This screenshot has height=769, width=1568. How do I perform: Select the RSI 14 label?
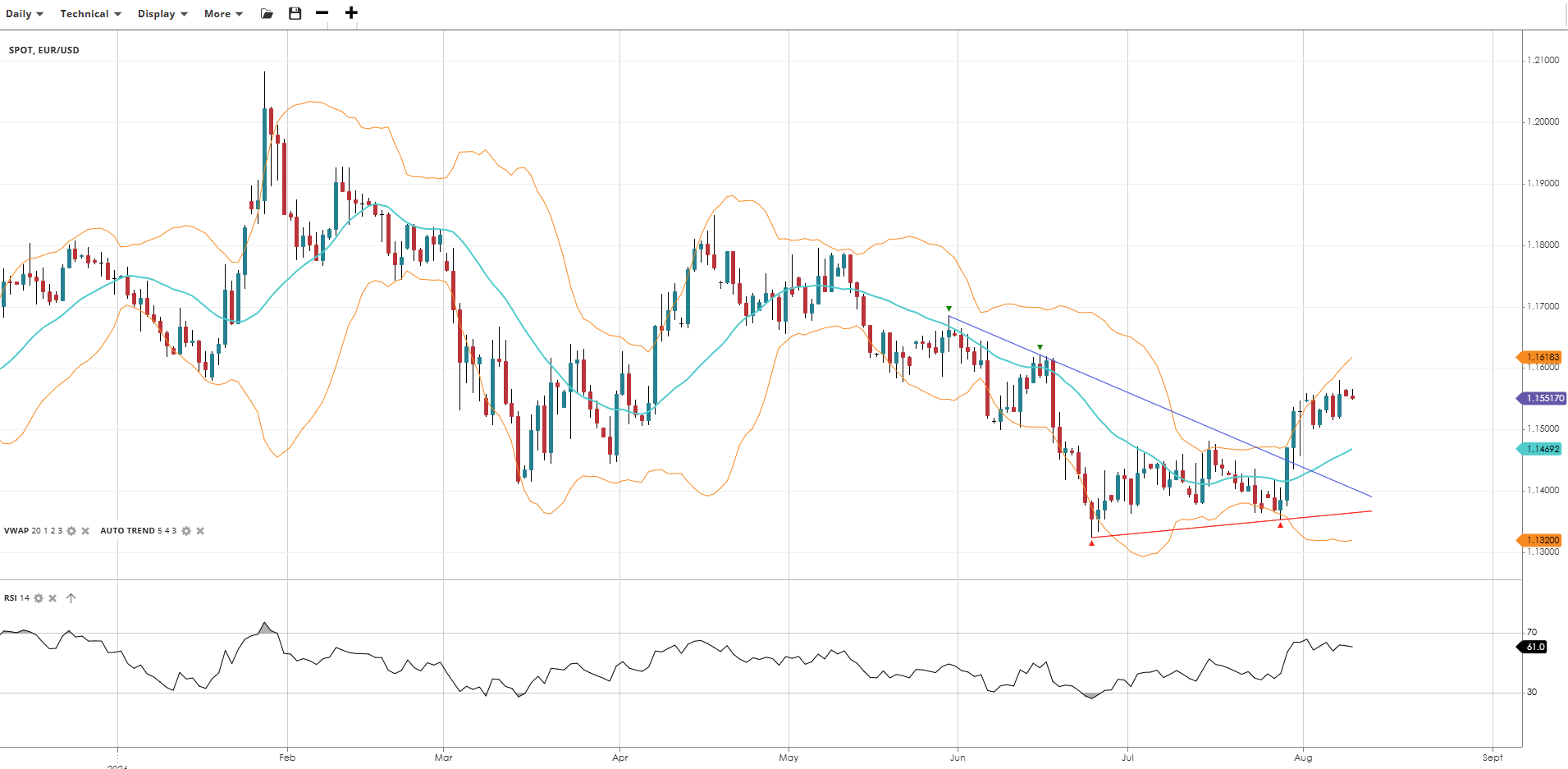click(16, 598)
